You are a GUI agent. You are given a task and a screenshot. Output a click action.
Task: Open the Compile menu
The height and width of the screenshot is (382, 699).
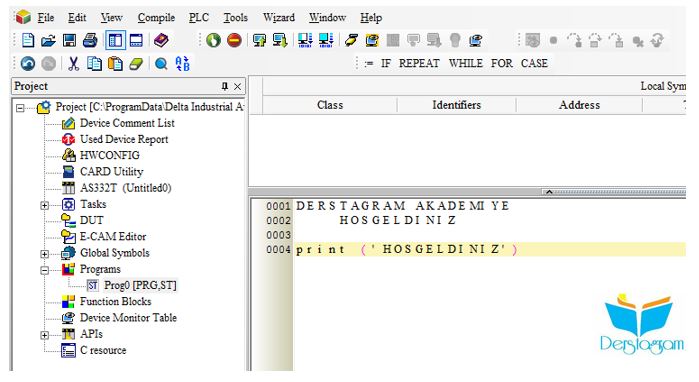[156, 18]
